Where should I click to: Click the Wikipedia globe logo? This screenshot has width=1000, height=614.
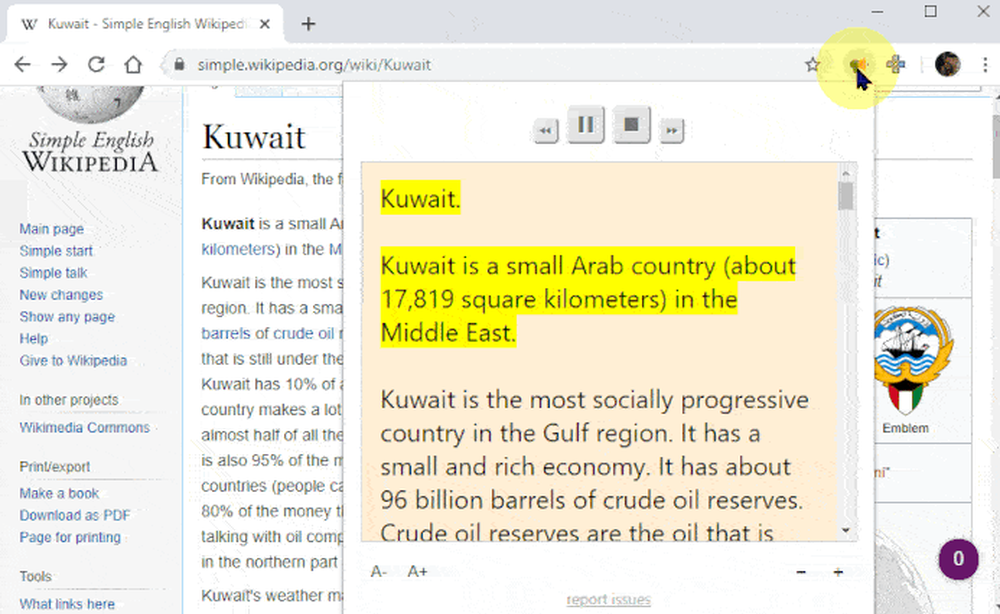pos(90,104)
